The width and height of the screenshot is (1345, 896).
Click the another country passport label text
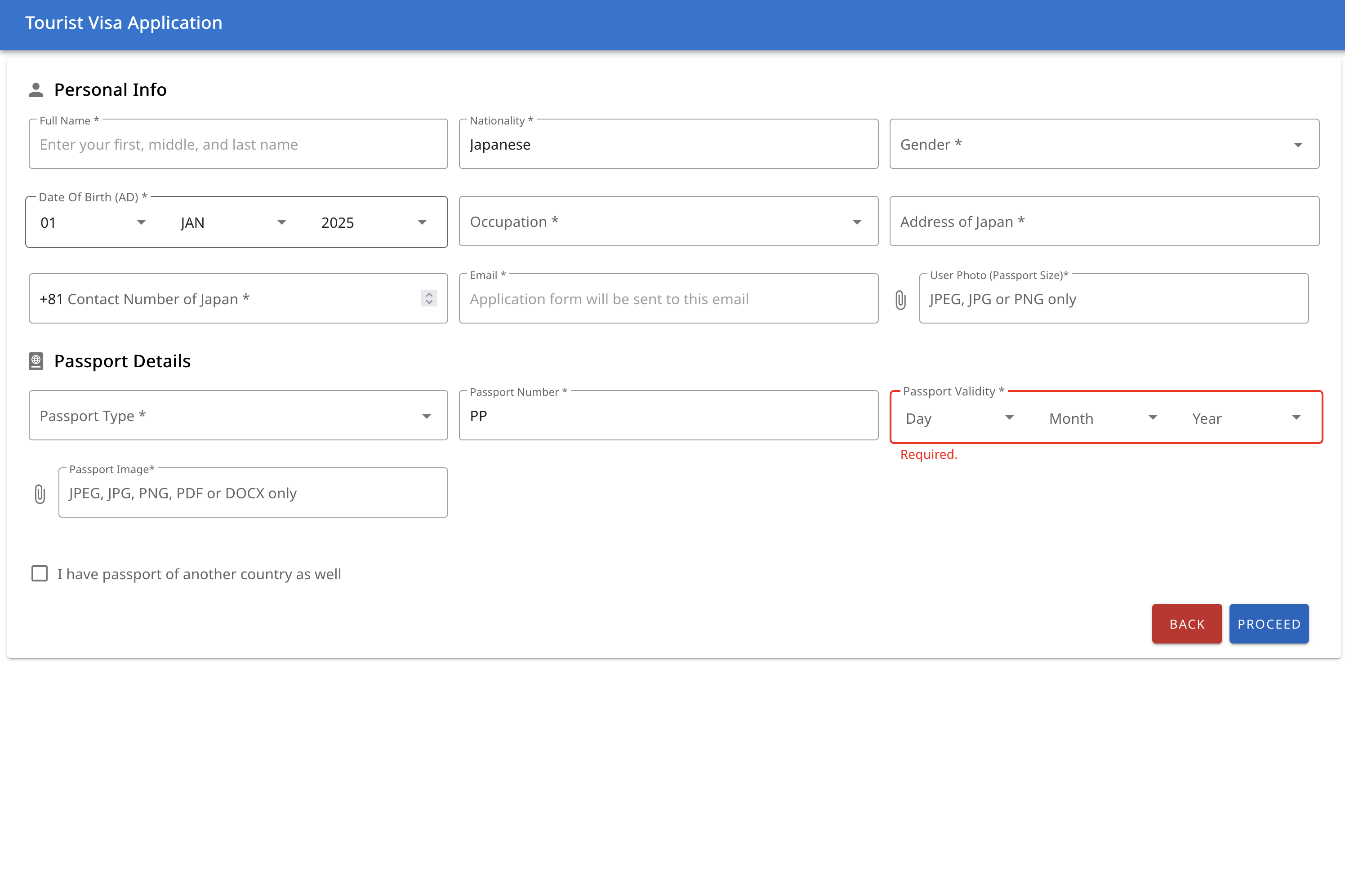(x=199, y=574)
